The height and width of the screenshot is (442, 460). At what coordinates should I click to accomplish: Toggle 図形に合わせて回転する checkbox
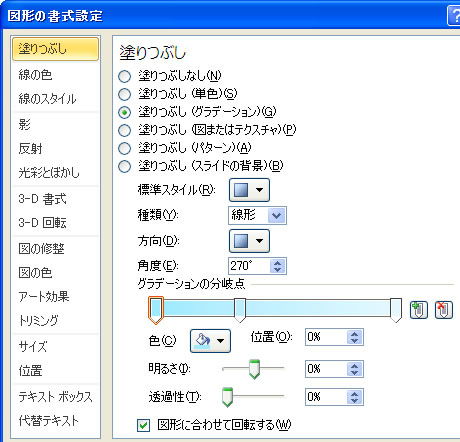144,425
